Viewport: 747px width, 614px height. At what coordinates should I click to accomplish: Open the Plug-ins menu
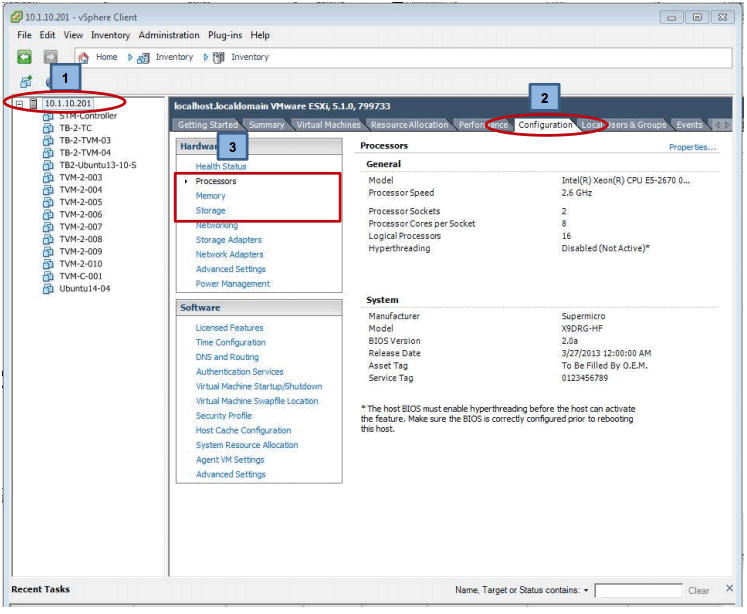[x=225, y=35]
